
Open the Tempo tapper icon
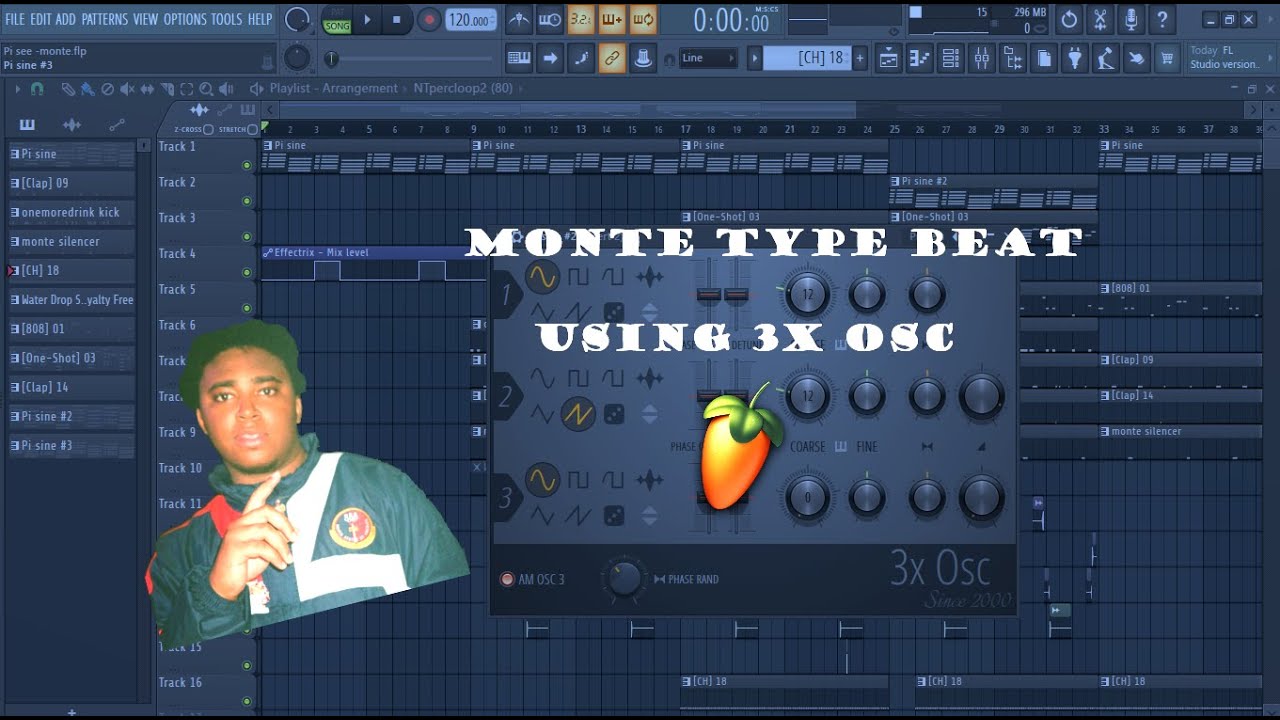[x=1105, y=59]
